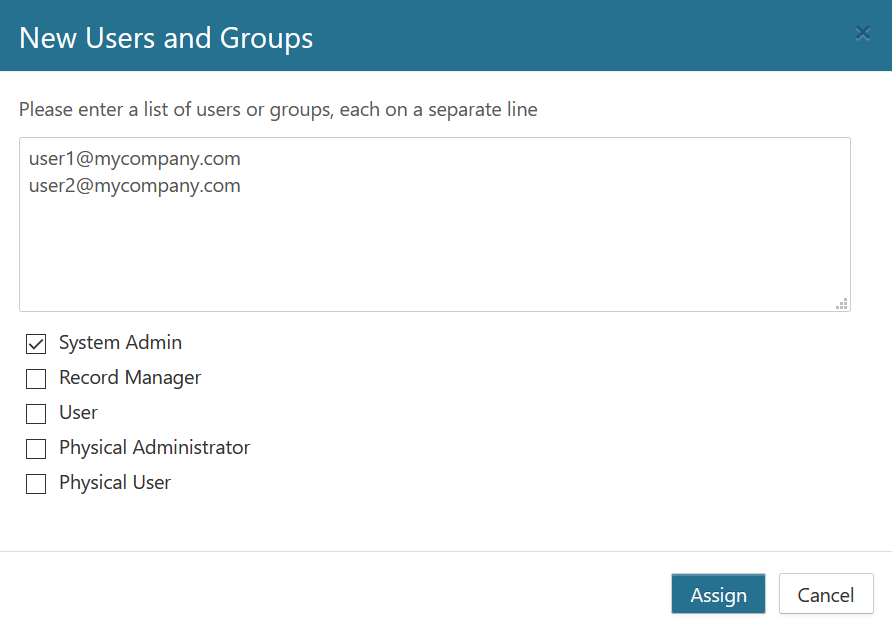This screenshot has width=892, height=633.
Task: Click the System Admin label text
Action: pos(120,343)
